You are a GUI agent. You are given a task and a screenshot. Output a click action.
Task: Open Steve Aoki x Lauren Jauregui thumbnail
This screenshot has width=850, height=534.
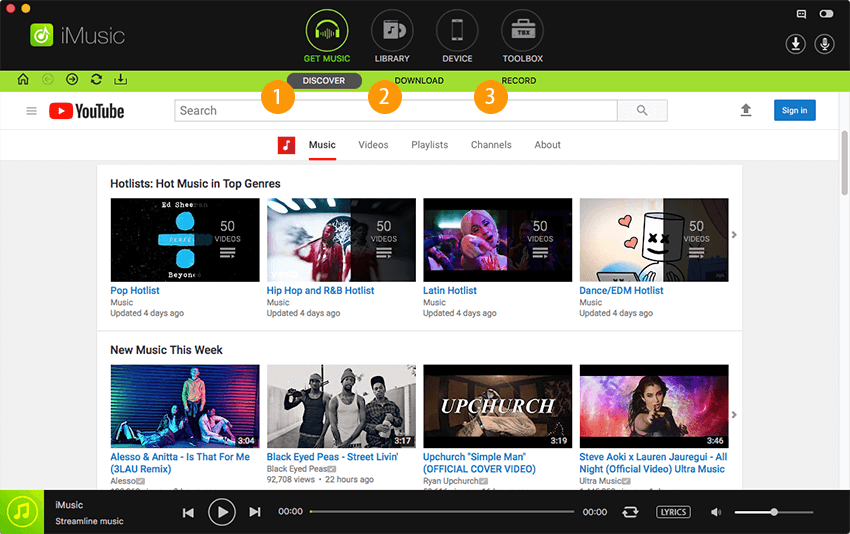click(x=654, y=406)
